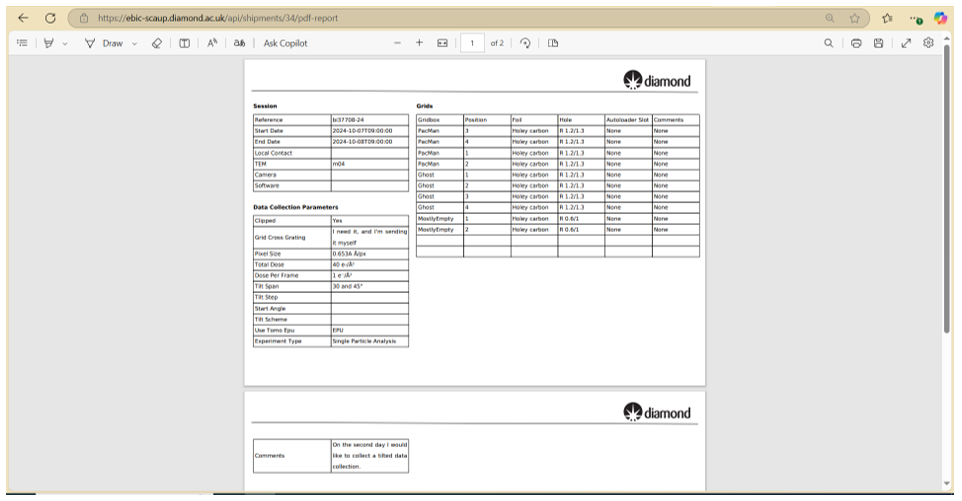Open the Copilot sidebar icon

(941, 18)
